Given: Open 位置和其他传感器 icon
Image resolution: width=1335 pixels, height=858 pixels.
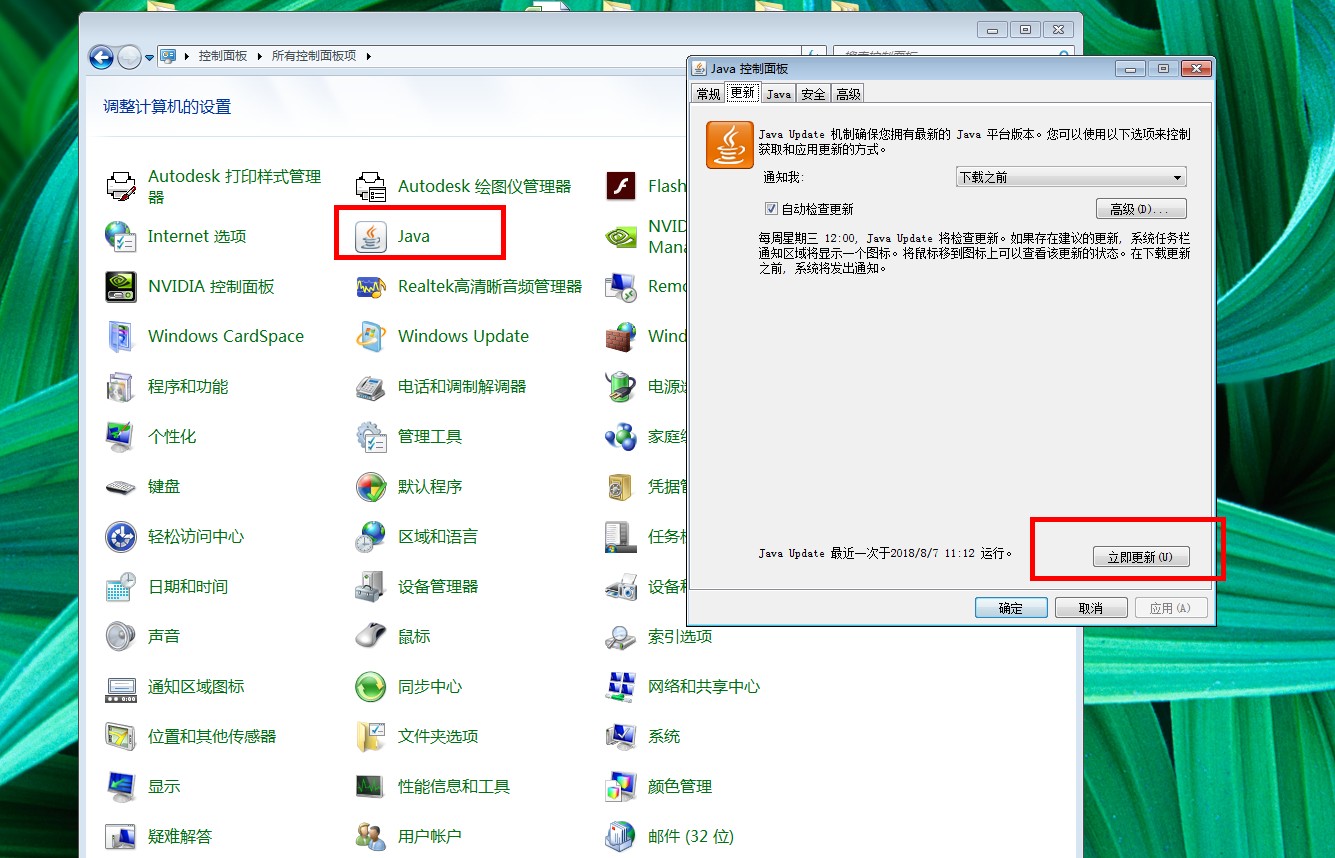Looking at the screenshot, I should pos(121,736).
